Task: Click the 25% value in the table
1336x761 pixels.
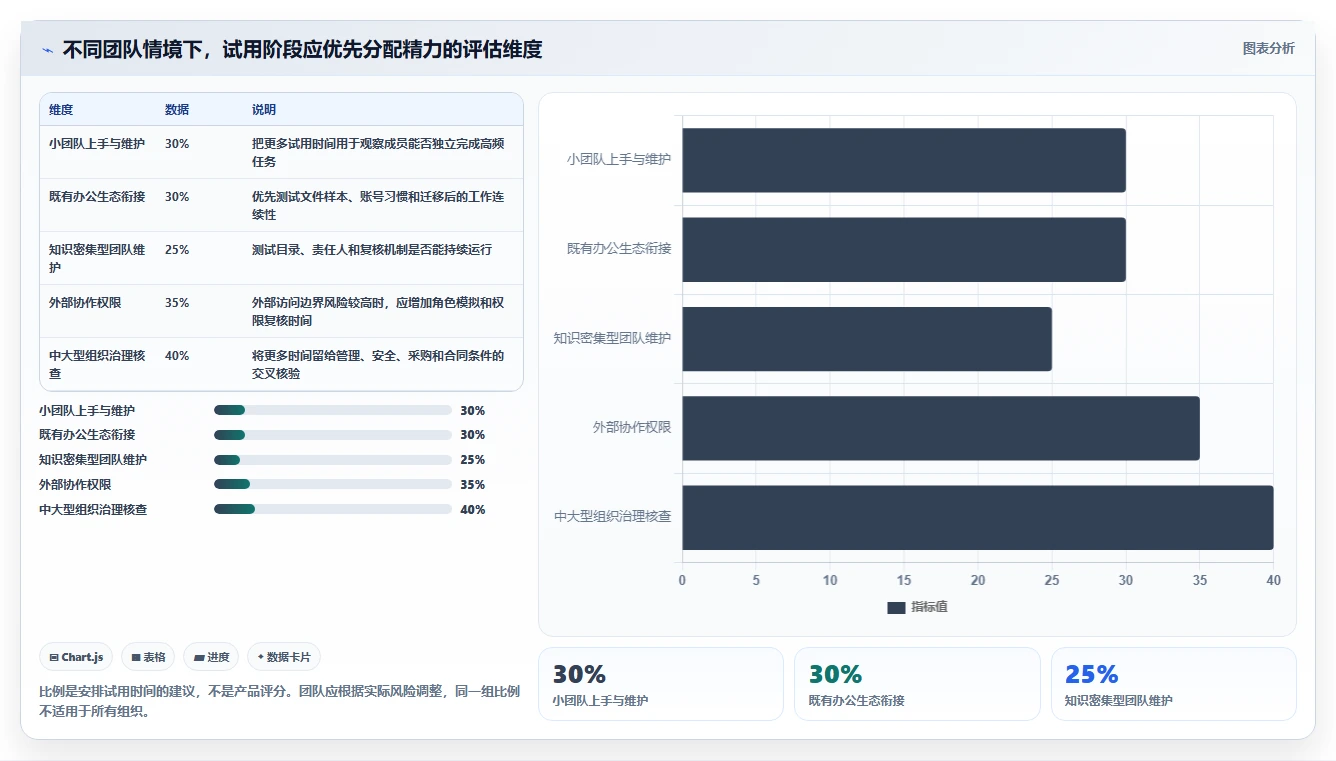Action: coord(177,250)
